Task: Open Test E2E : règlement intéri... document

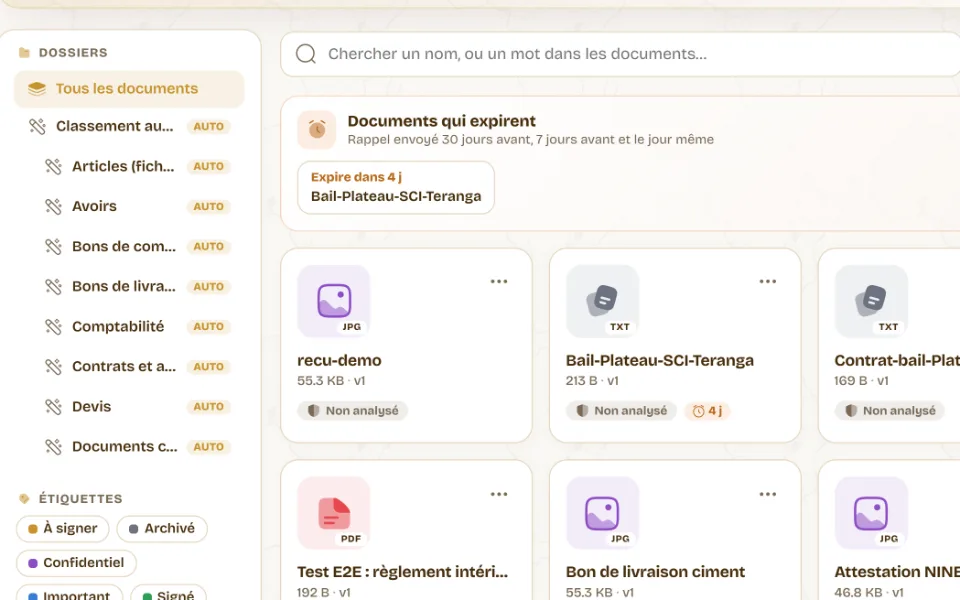Action: (x=402, y=572)
